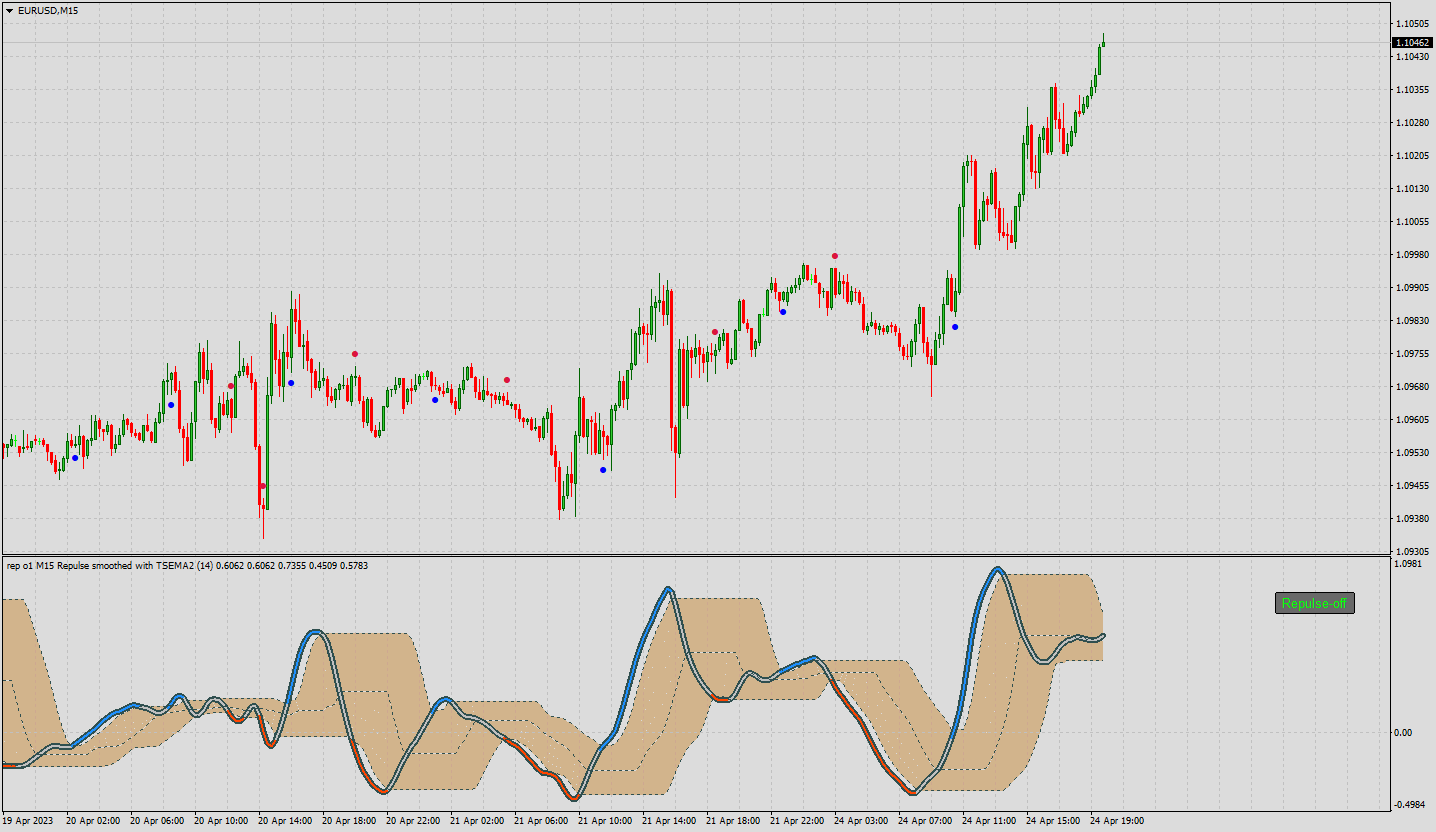
Task: Open the chart menu arrow beside EURUSD,M15
Action: pyautogui.click(x=9, y=10)
